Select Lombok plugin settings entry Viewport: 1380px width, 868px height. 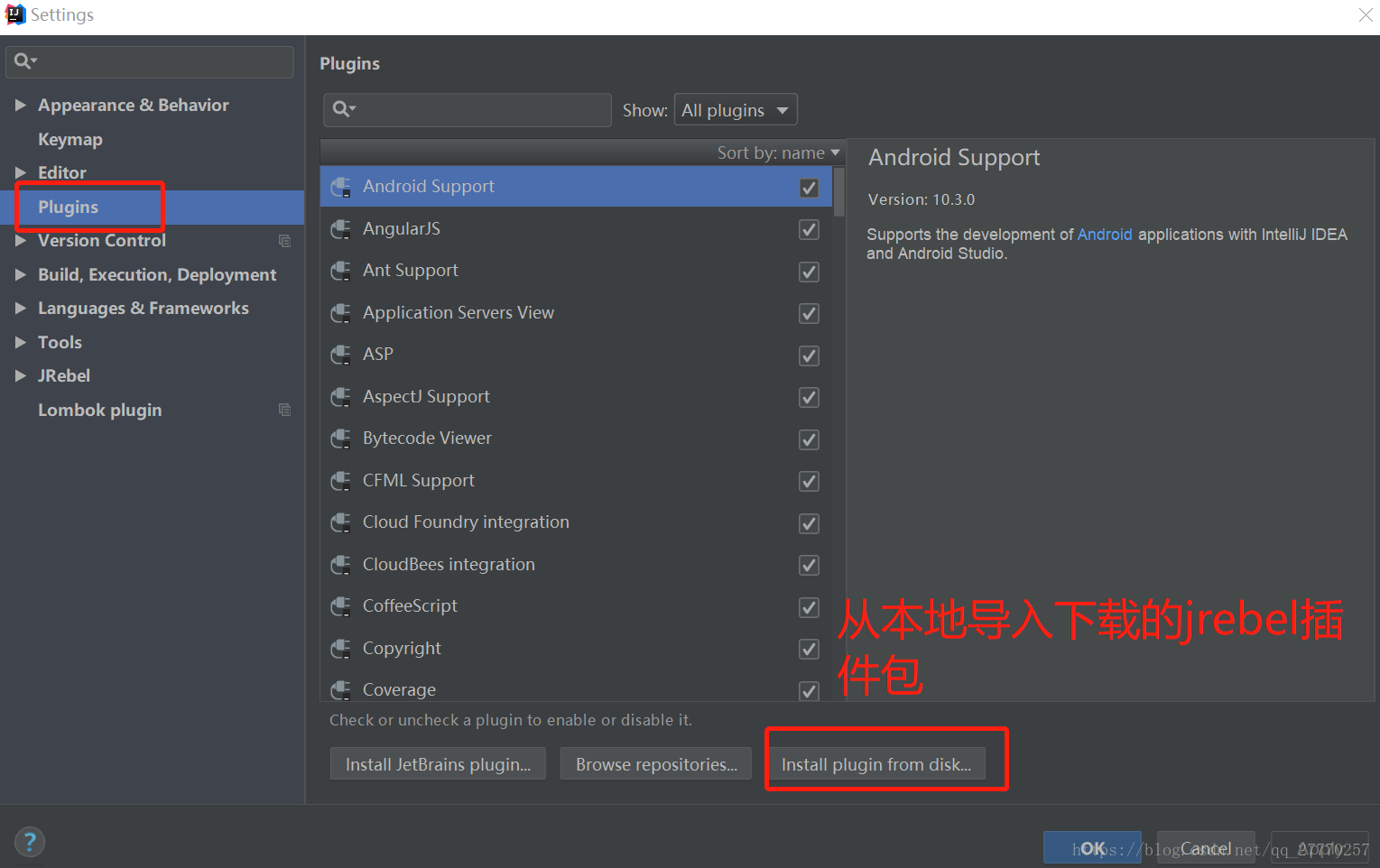pos(100,410)
